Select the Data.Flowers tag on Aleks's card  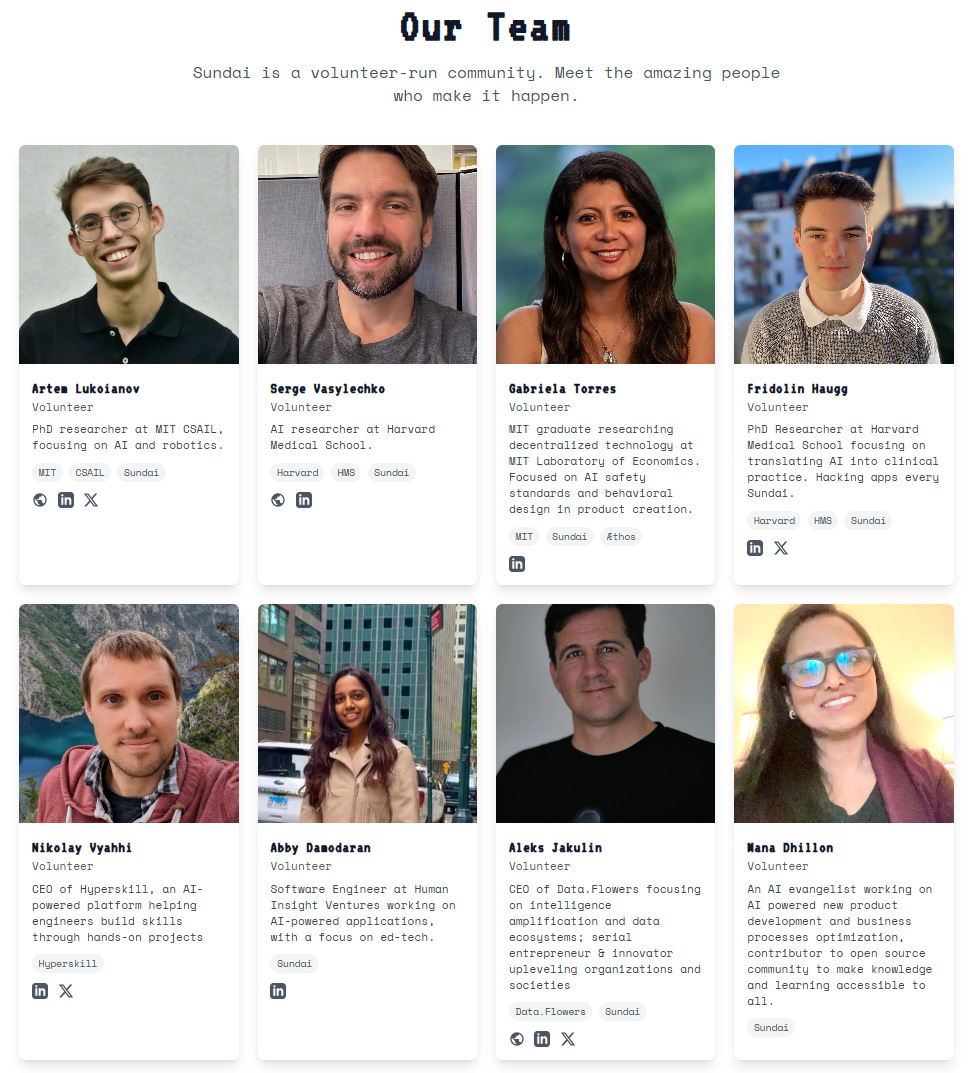tap(550, 1011)
